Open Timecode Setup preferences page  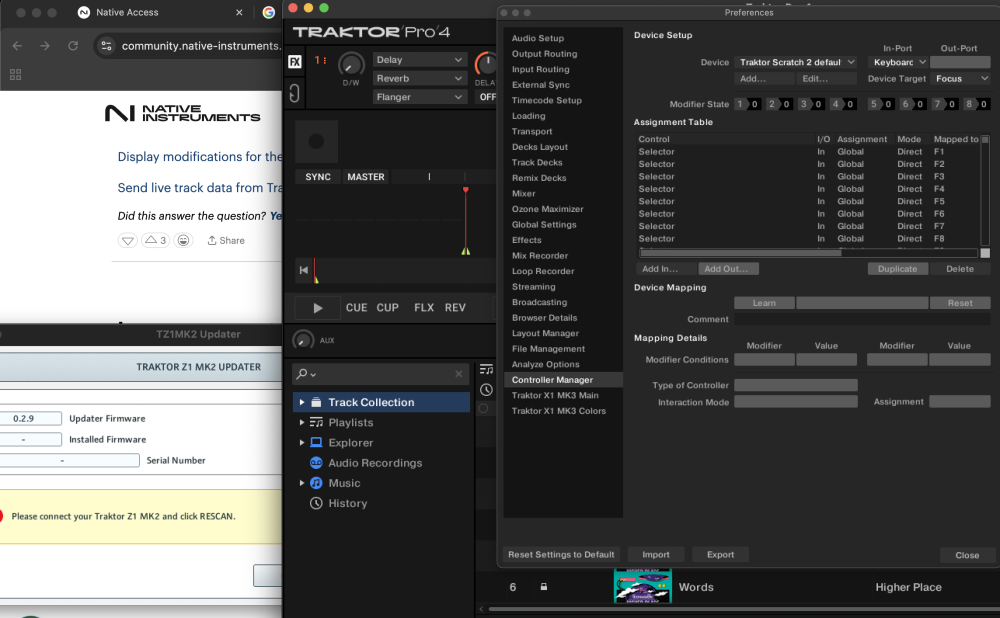tap(547, 100)
